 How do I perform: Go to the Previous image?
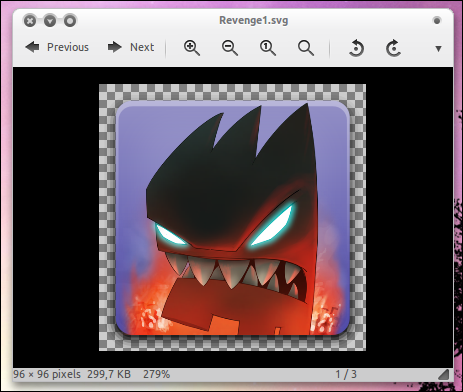57,47
